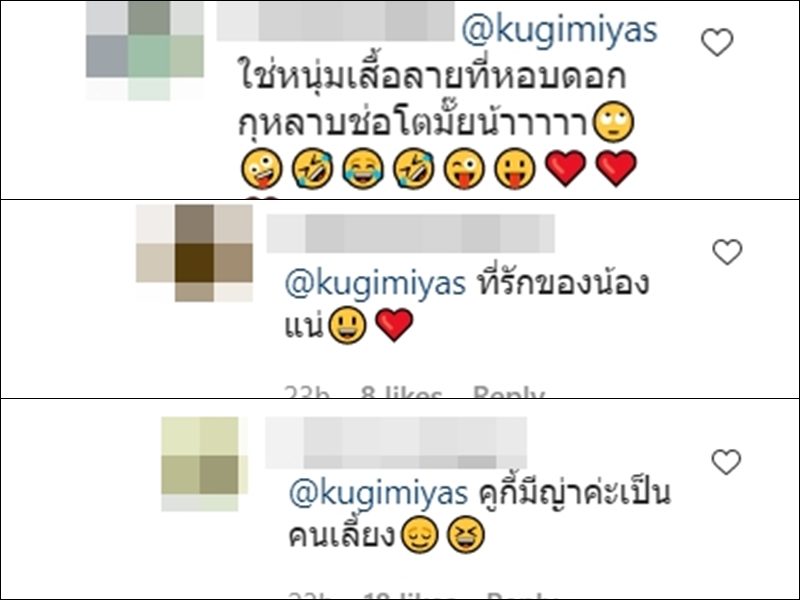Open the greenish pixelated profile avatar
The height and width of the screenshot is (600, 800).
pos(144,51)
